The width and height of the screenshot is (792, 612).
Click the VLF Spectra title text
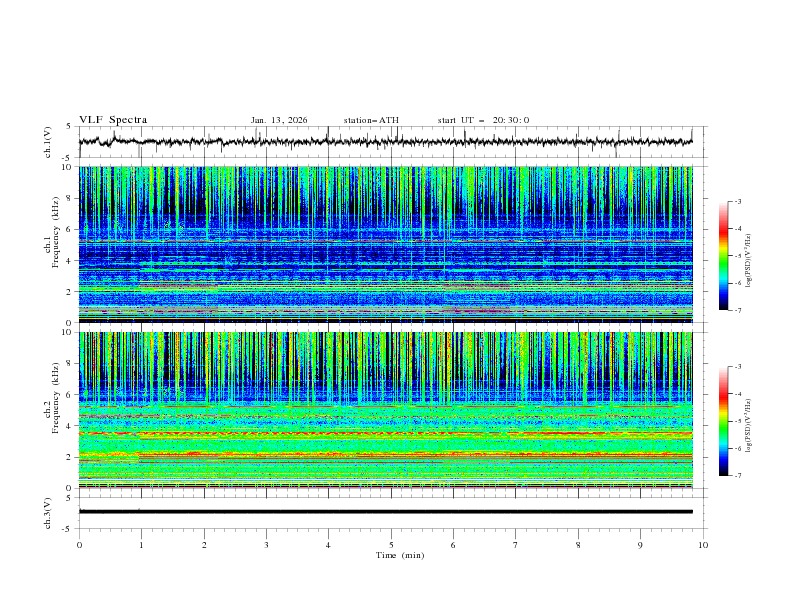pos(113,120)
